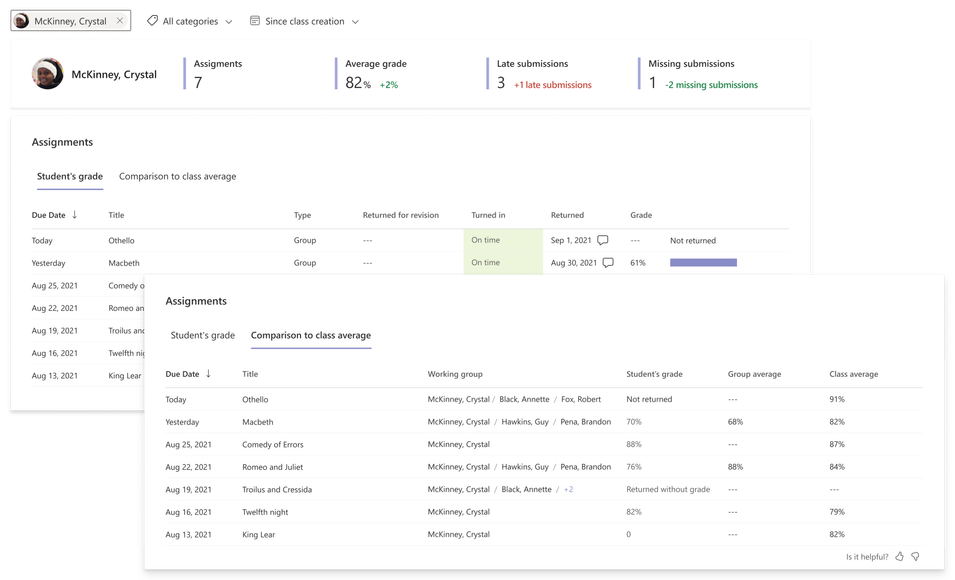Click Macbeth title in comparison table
The width and height of the screenshot is (955, 580).
pyautogui.click(x=258, y=422)
